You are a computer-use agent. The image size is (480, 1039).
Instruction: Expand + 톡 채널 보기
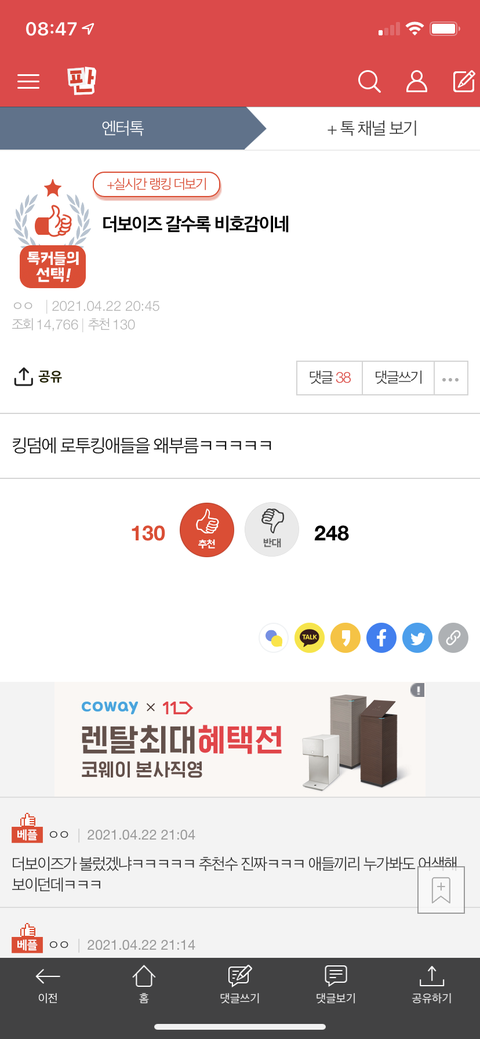point(372,129)
